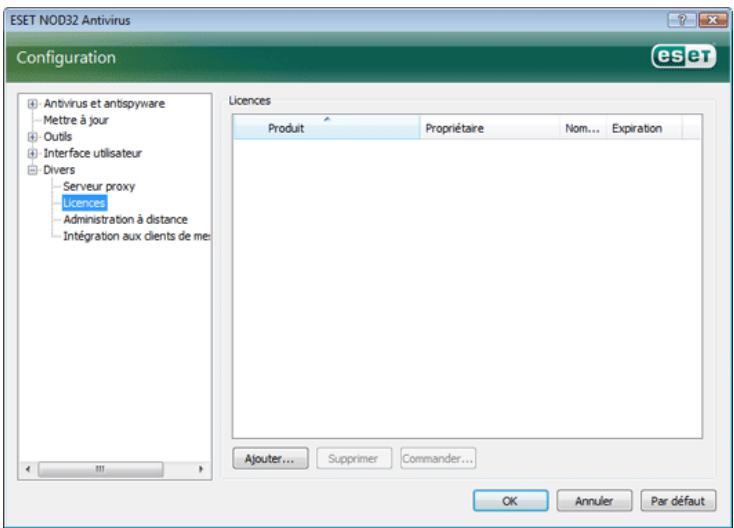
Task: Click the tree scrollbar left arrow
Action: 29,469
